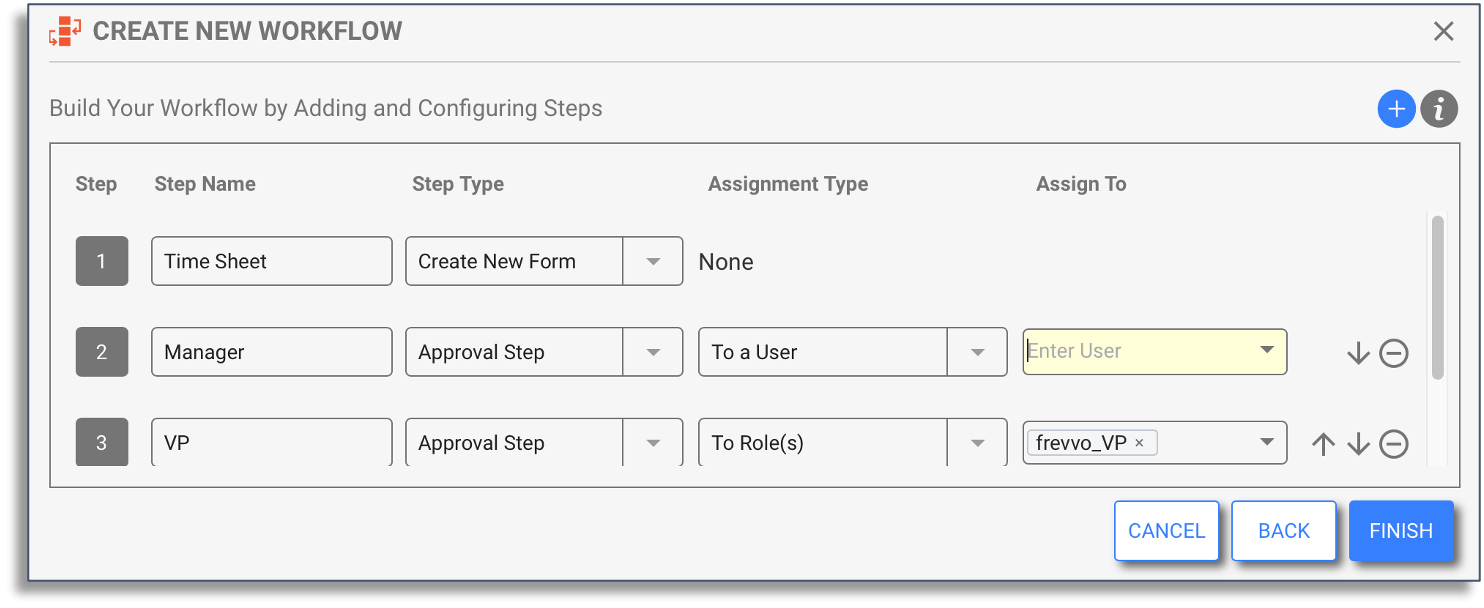Remove frevvo_VP role tag

pyautogui.click(x=1139, y=443)
